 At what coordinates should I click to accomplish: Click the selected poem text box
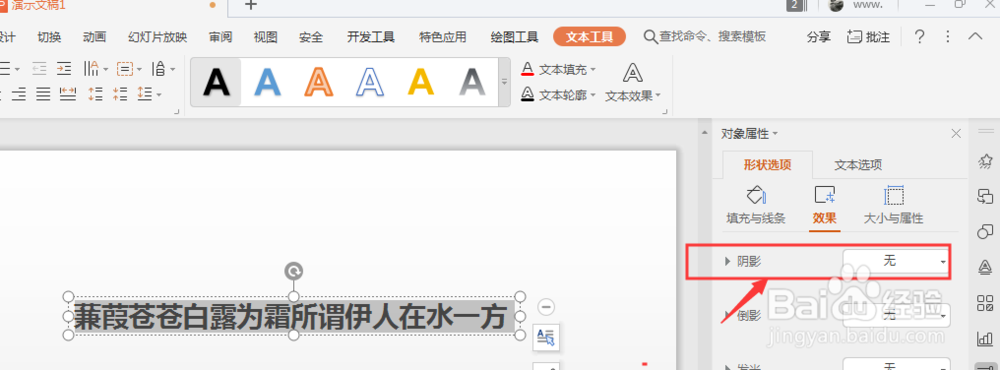point(293,316)
